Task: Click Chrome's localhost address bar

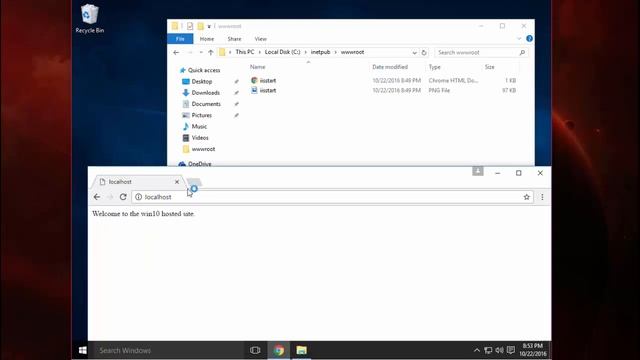Action: point(332,197)
